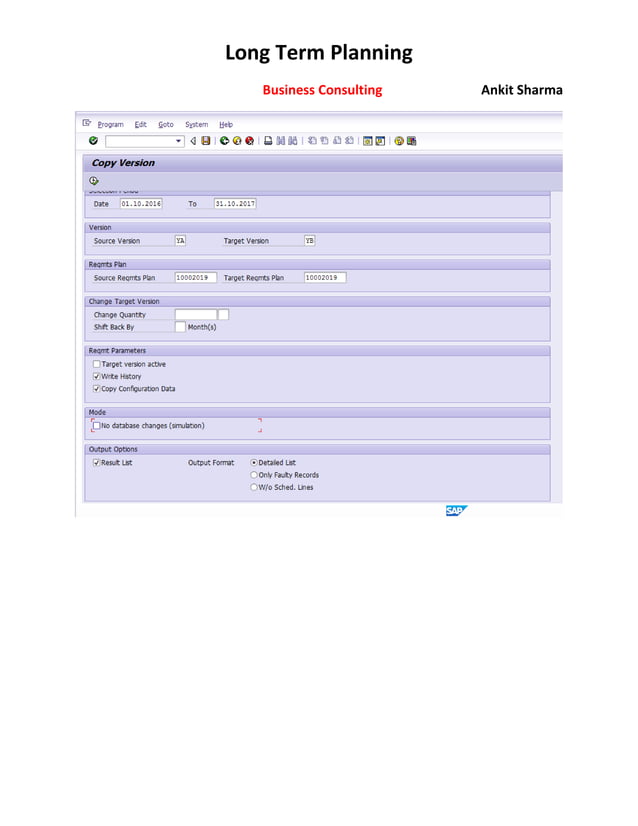Click the green Enter checkmark icon
The image size is (638, 826).
93,141
